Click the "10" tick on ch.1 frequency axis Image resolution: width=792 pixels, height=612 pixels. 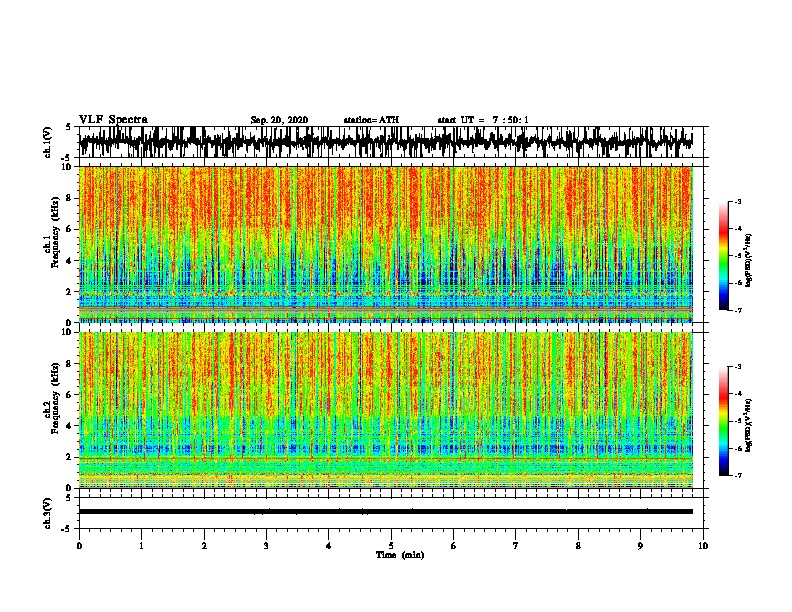tap(67, 167)
